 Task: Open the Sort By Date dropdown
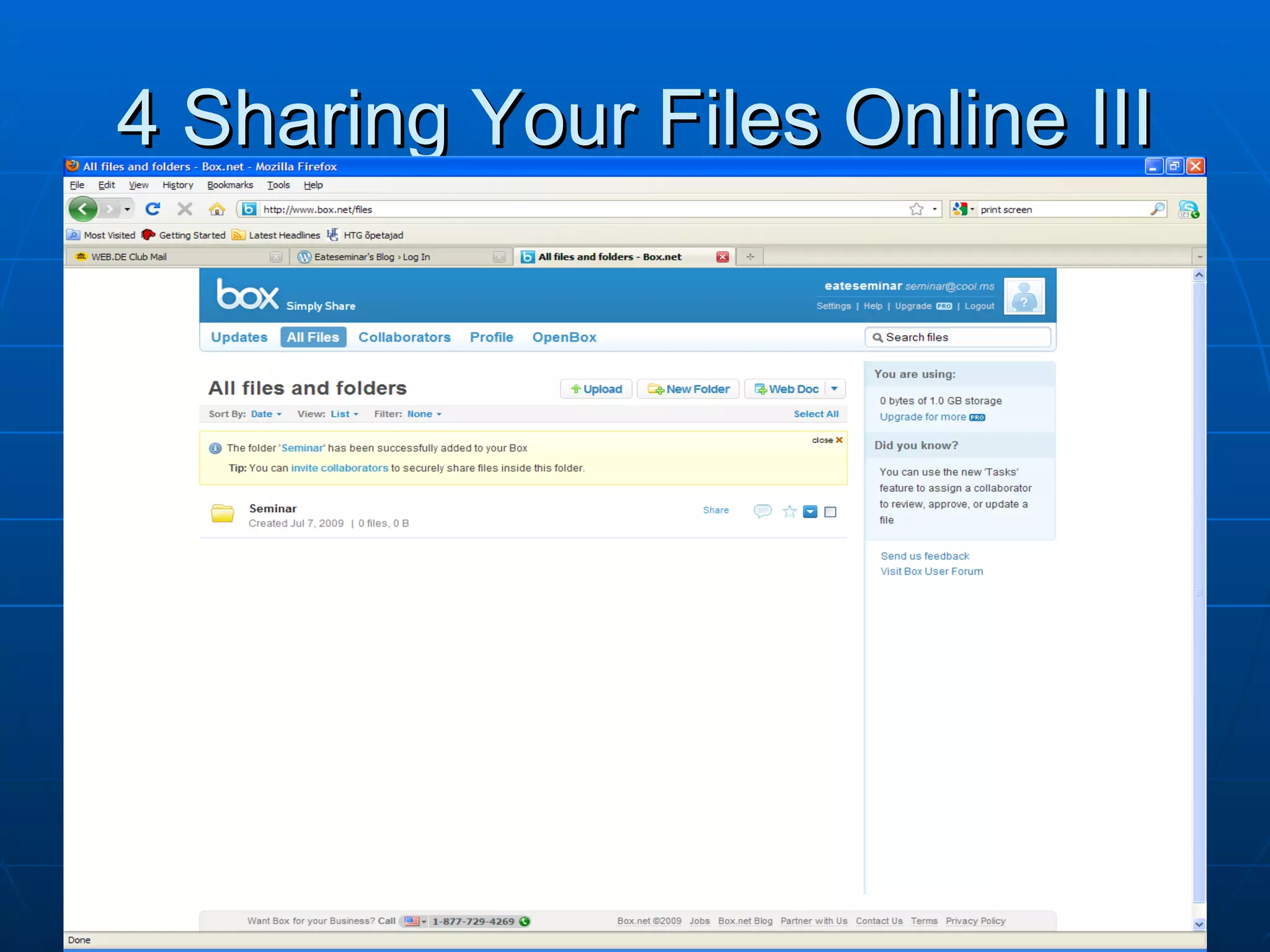[x=266, y=414]
